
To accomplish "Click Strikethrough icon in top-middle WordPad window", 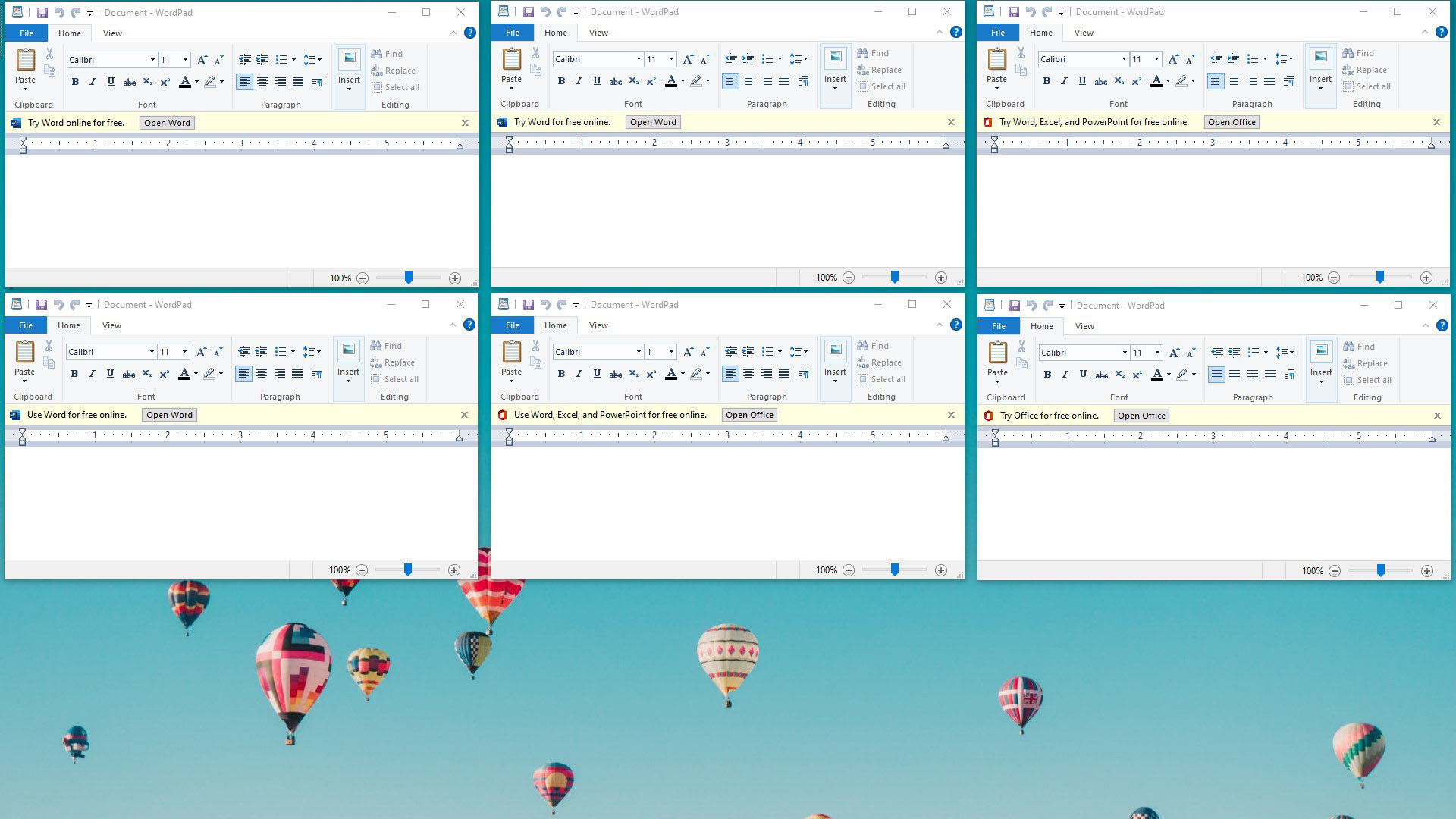I will (615, 81).
